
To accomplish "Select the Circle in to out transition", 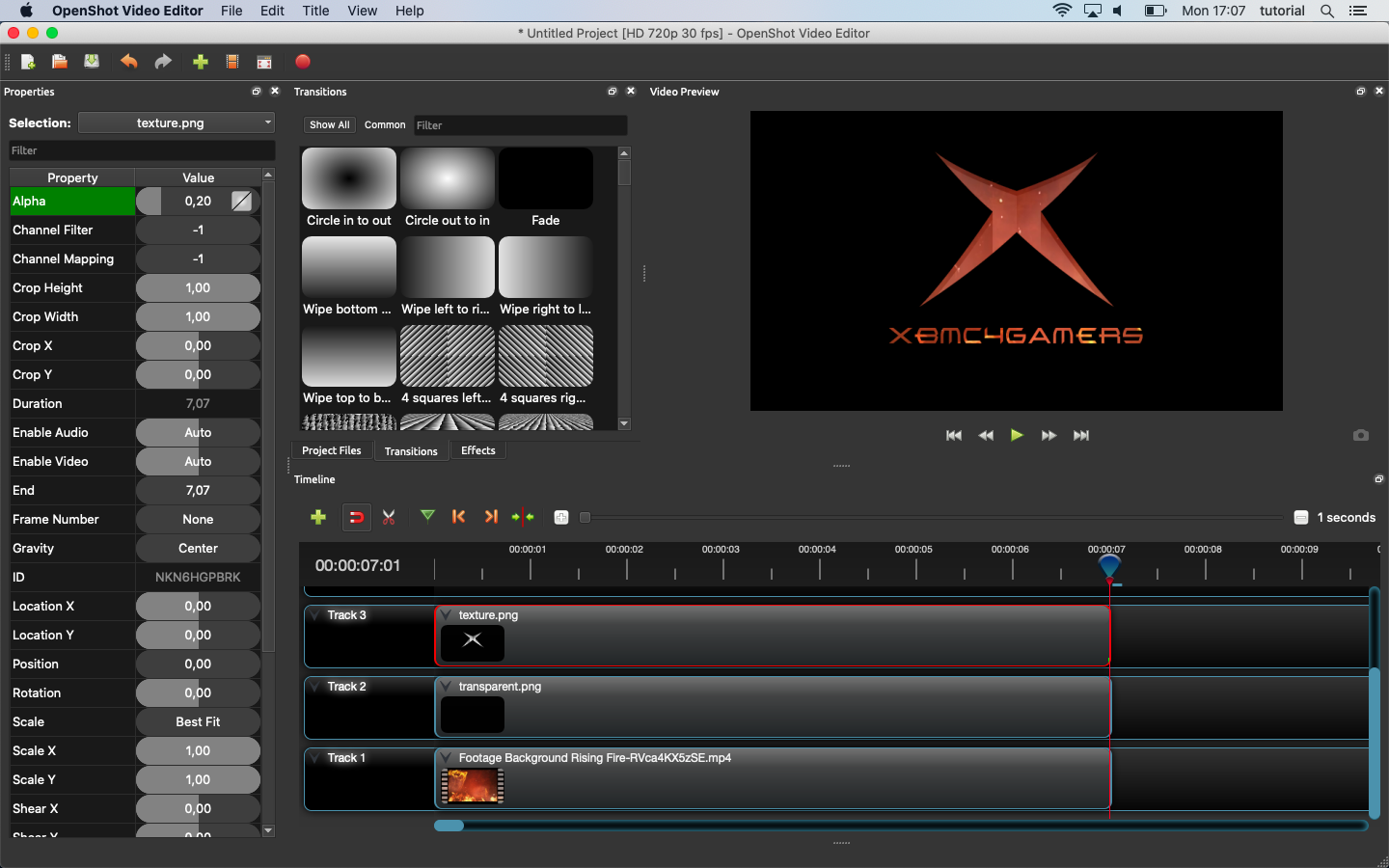I will [x=349, y=179].
